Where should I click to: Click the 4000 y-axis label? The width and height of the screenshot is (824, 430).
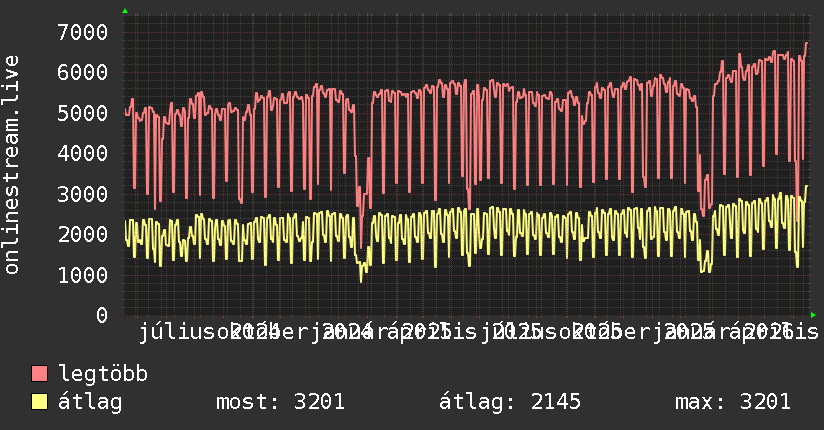click(83, 153)
